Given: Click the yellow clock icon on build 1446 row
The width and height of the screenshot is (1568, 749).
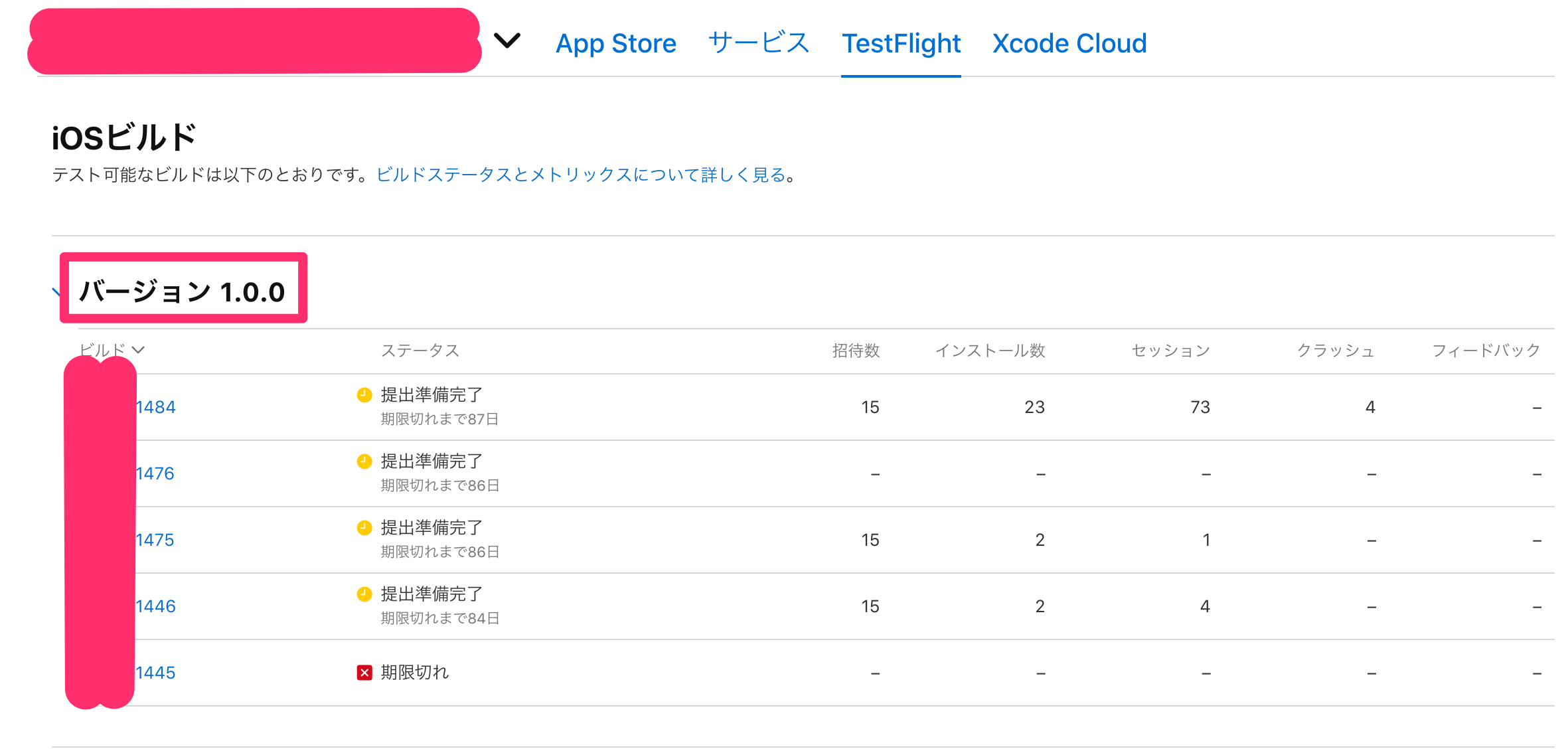Looking at the screenshot, I should (364, 594).
